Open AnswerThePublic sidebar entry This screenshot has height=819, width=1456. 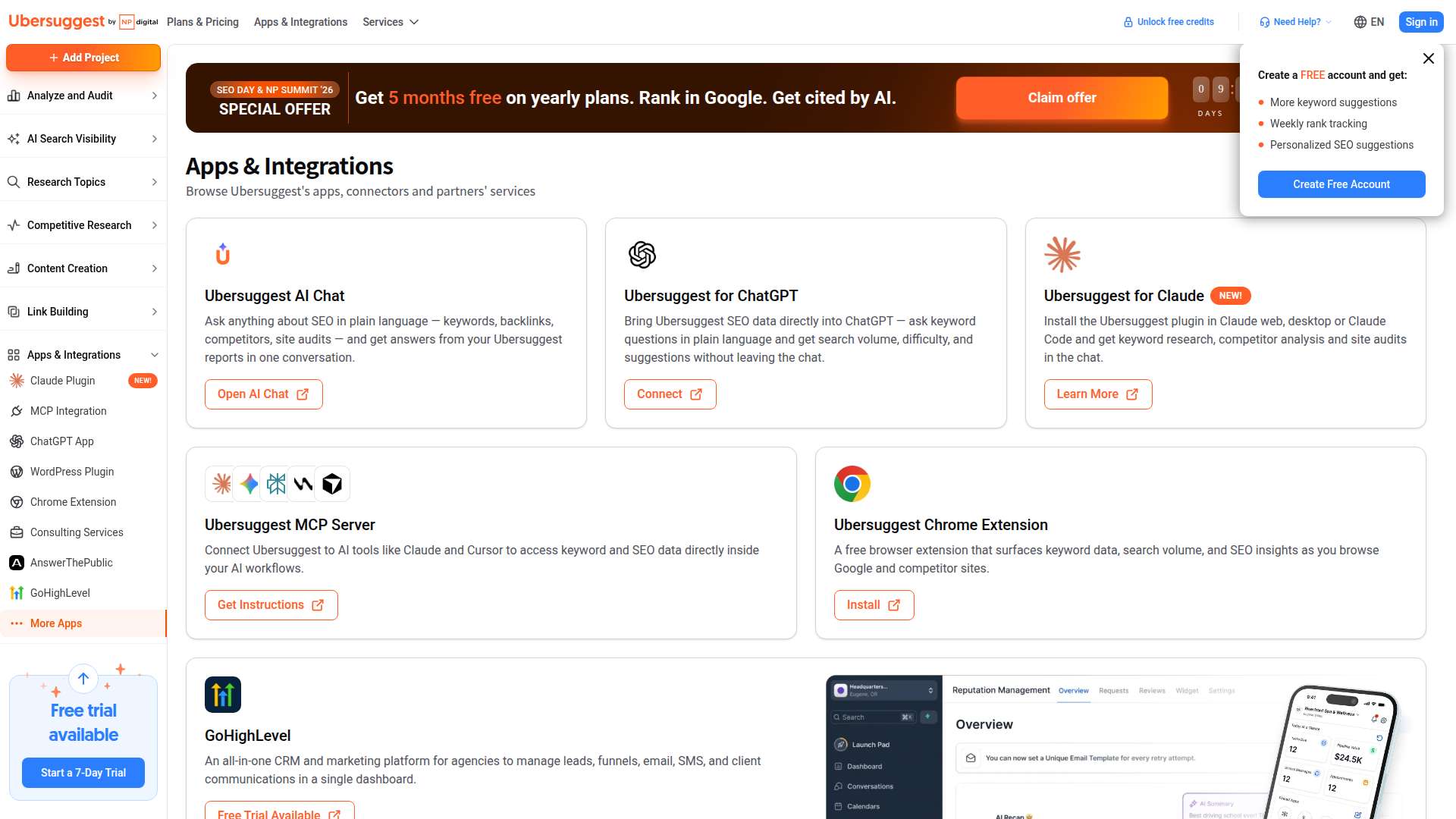click(x=83, y=563)
